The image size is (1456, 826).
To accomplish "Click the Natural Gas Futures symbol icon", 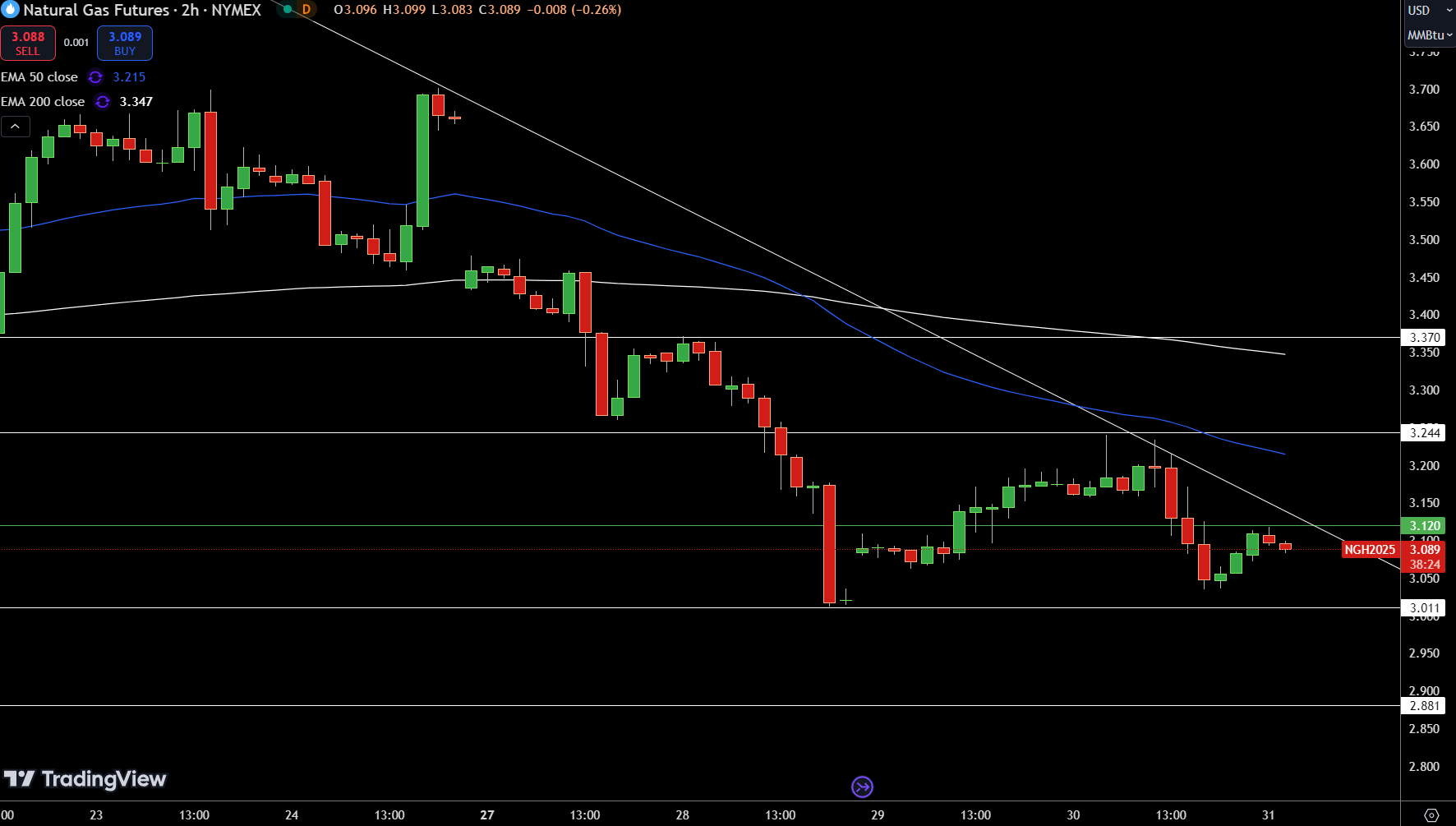I will click(x=10, y=10).
